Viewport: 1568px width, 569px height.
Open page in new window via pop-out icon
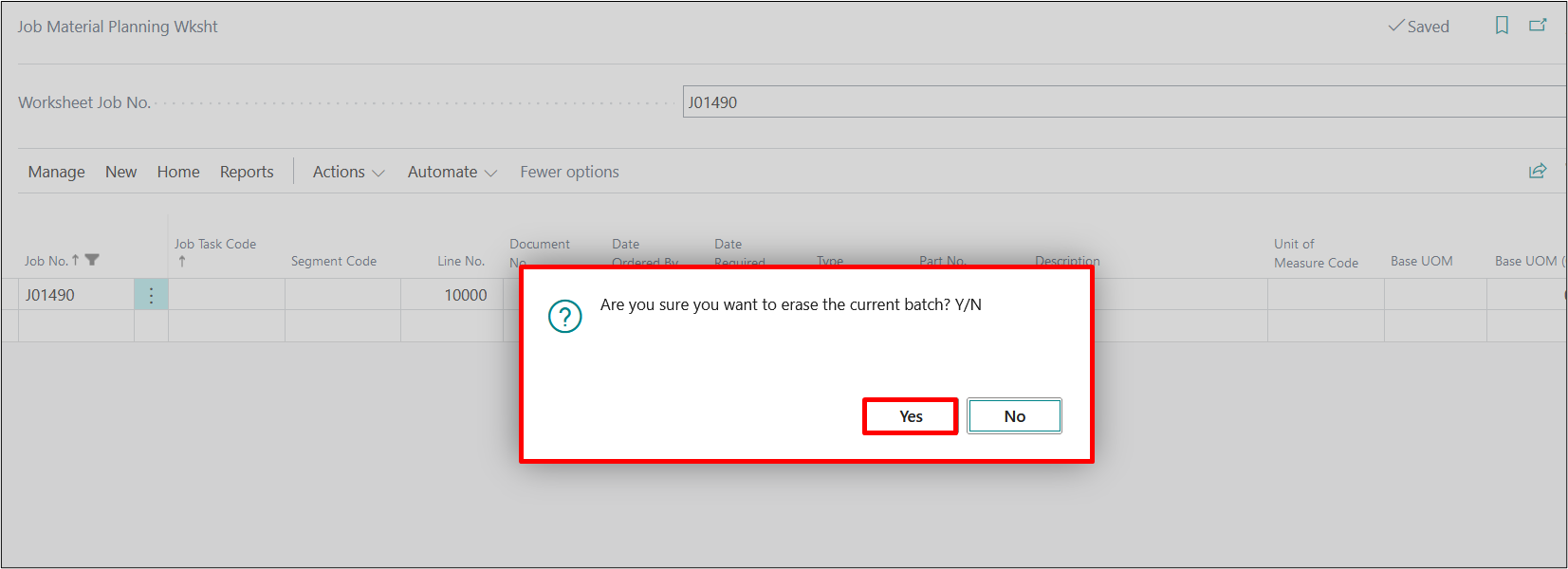click(x=1538, y=25)
